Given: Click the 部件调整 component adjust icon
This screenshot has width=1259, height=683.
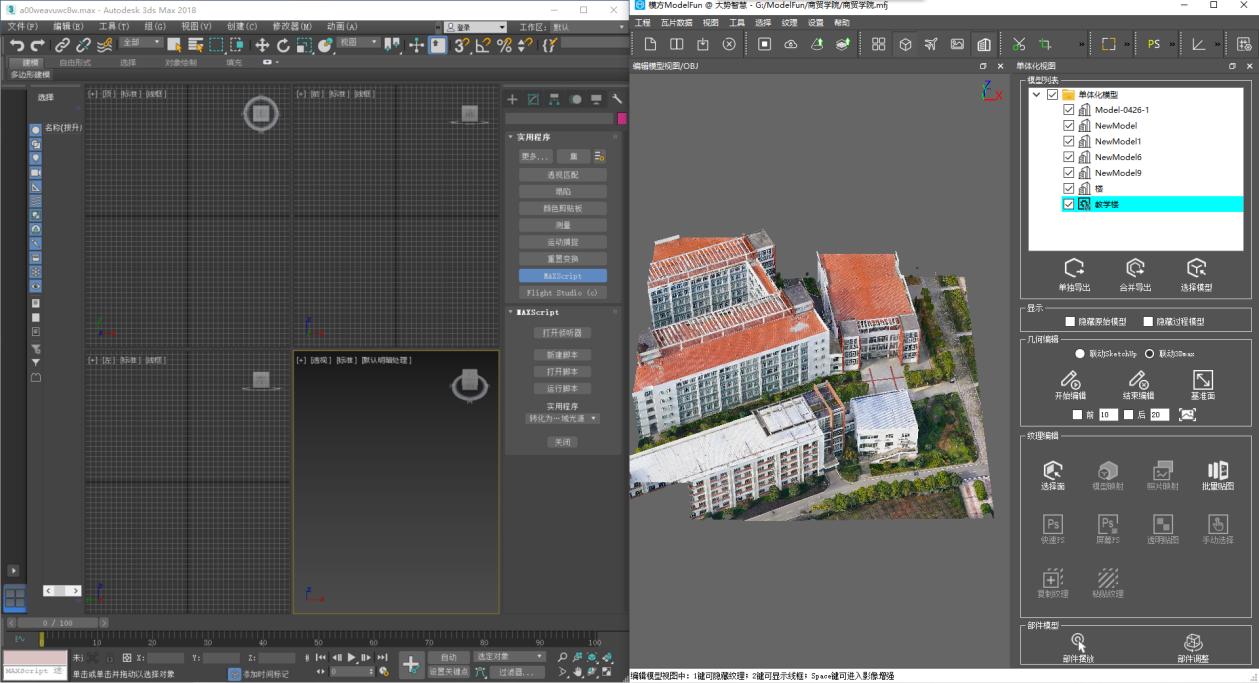Looking at the screenshot, I should coord(1192,642).
